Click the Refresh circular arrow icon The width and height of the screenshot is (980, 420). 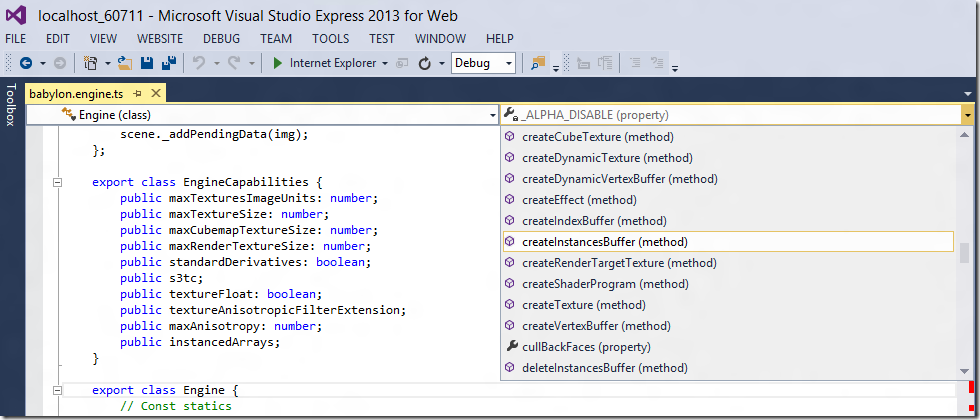click(x=425, y=63)
